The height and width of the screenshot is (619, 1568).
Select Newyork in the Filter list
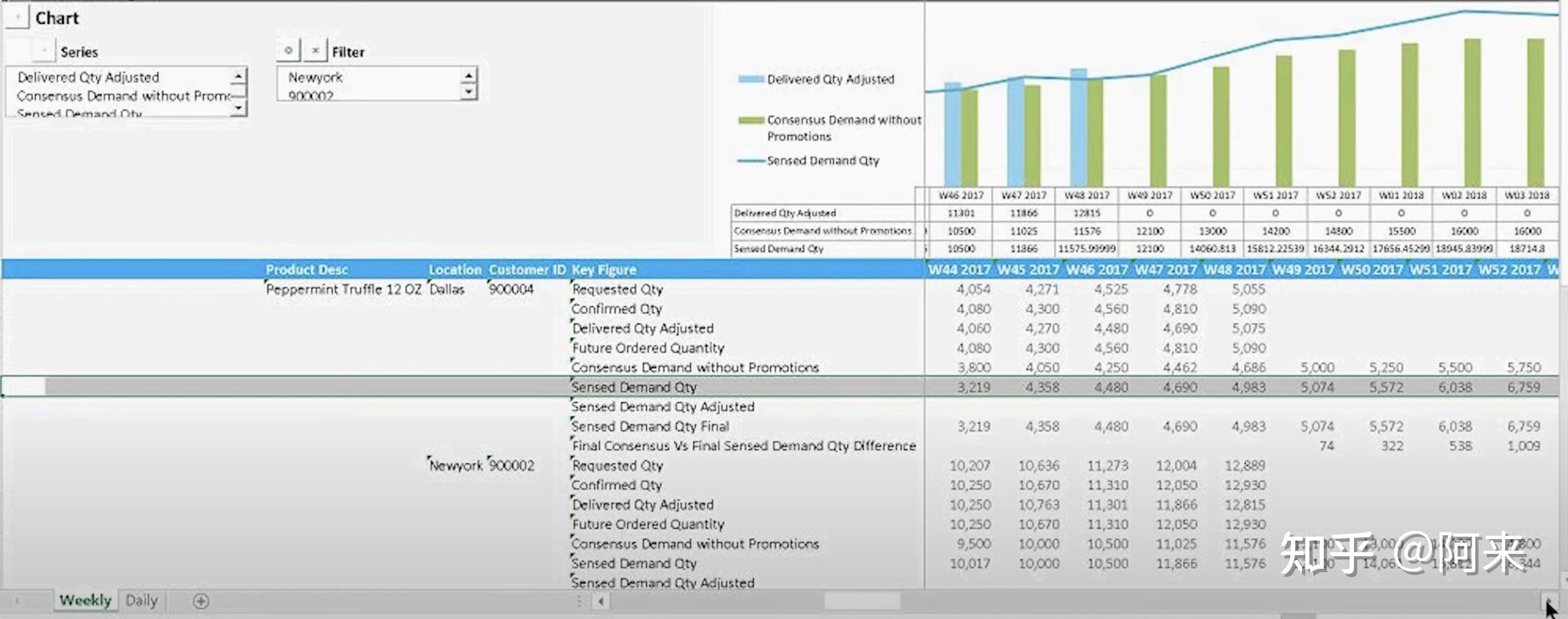click(316, 77)
